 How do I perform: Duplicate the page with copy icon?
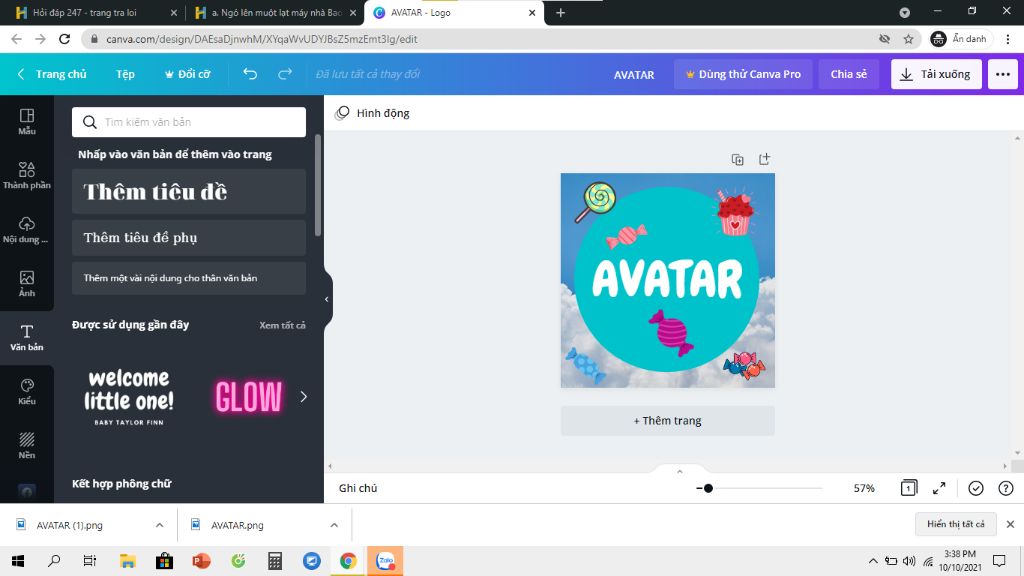click(737, 159)
